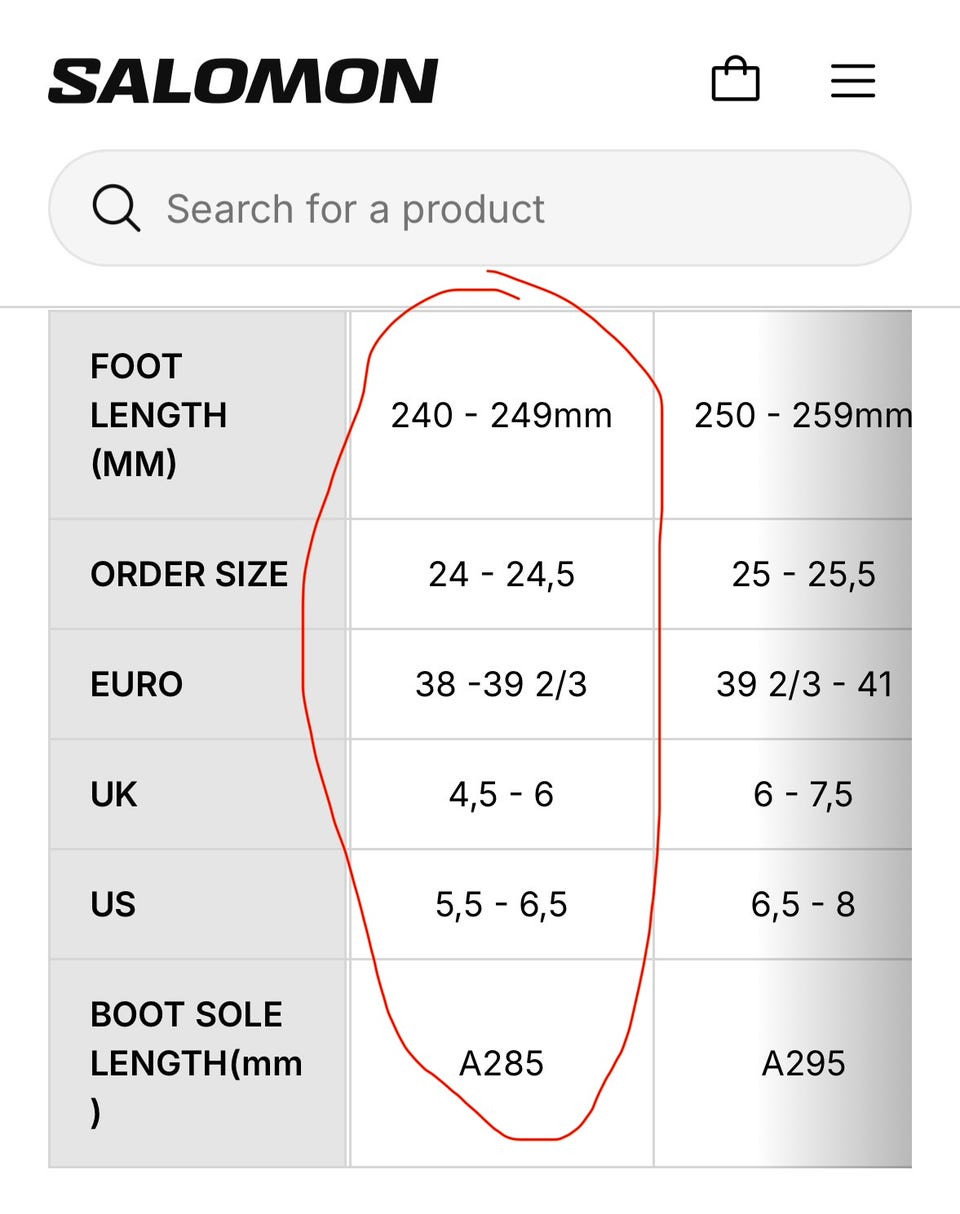Click the BOOT SOLE LENGTH row header
The image size is (960, 1214).
click(198, 1063)
